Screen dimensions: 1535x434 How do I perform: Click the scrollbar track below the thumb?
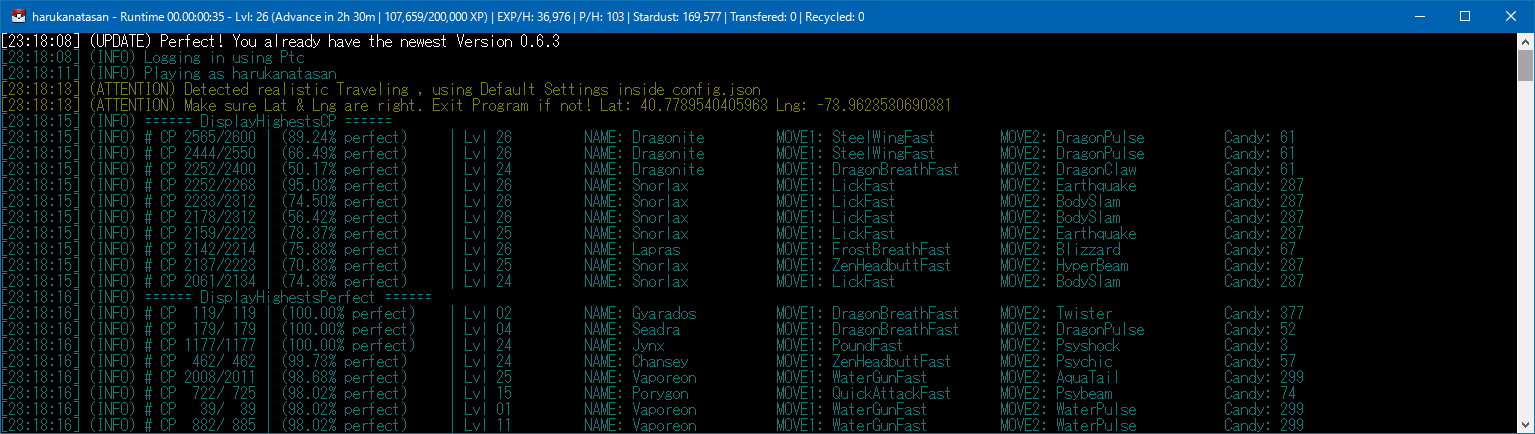click(1525, 250)
